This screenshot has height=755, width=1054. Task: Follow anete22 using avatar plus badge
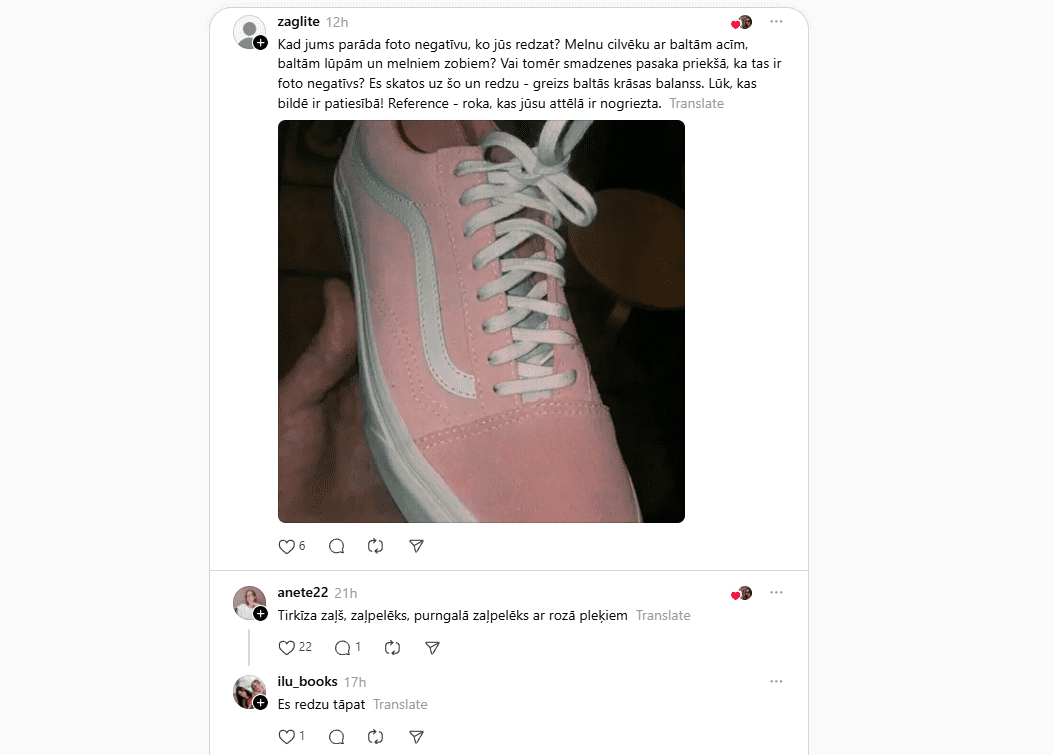point(261,614)
